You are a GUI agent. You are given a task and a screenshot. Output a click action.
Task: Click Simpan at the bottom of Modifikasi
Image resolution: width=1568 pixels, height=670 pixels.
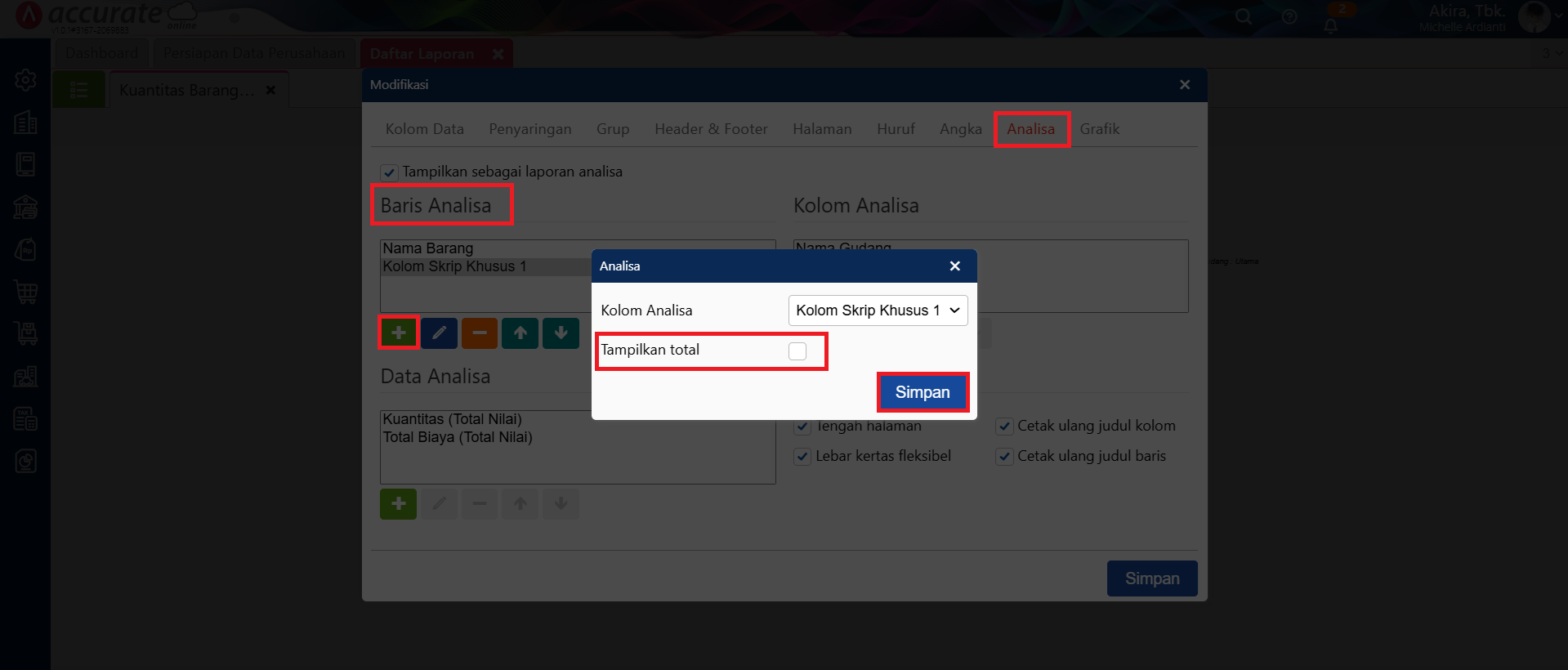(x=1151, y=578)
